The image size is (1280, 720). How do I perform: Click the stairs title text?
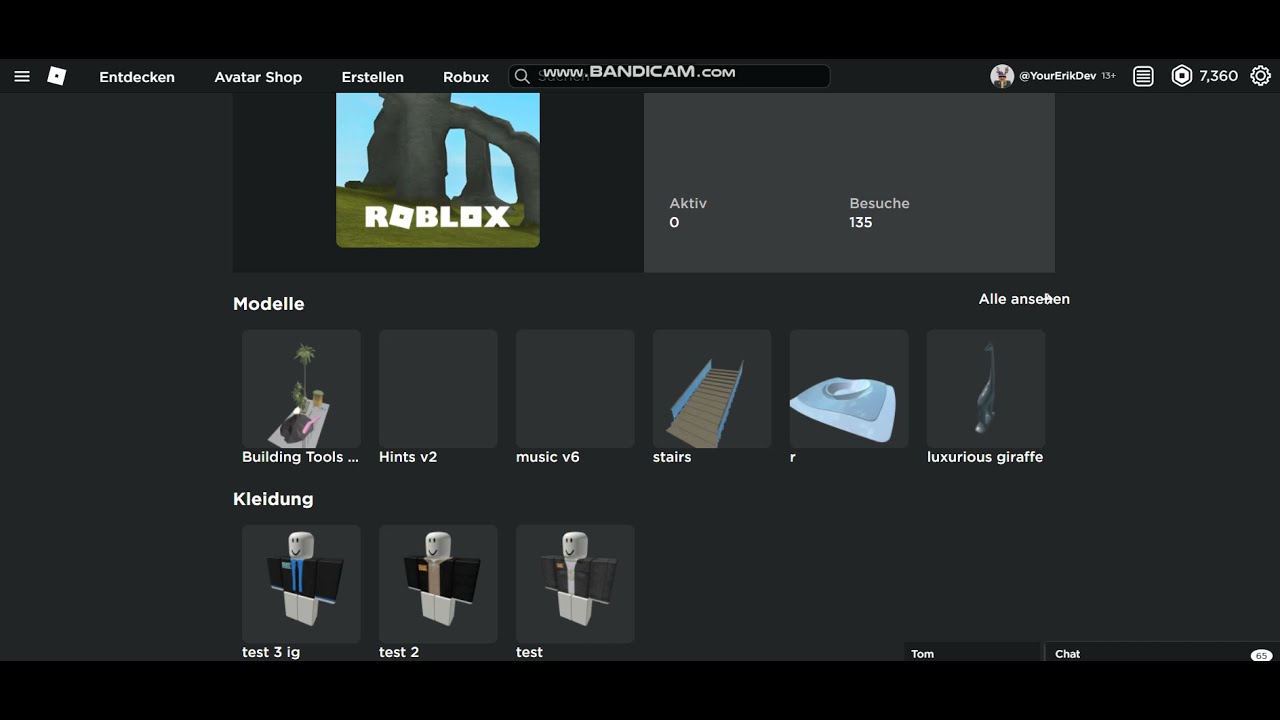[x=672, y=457]
